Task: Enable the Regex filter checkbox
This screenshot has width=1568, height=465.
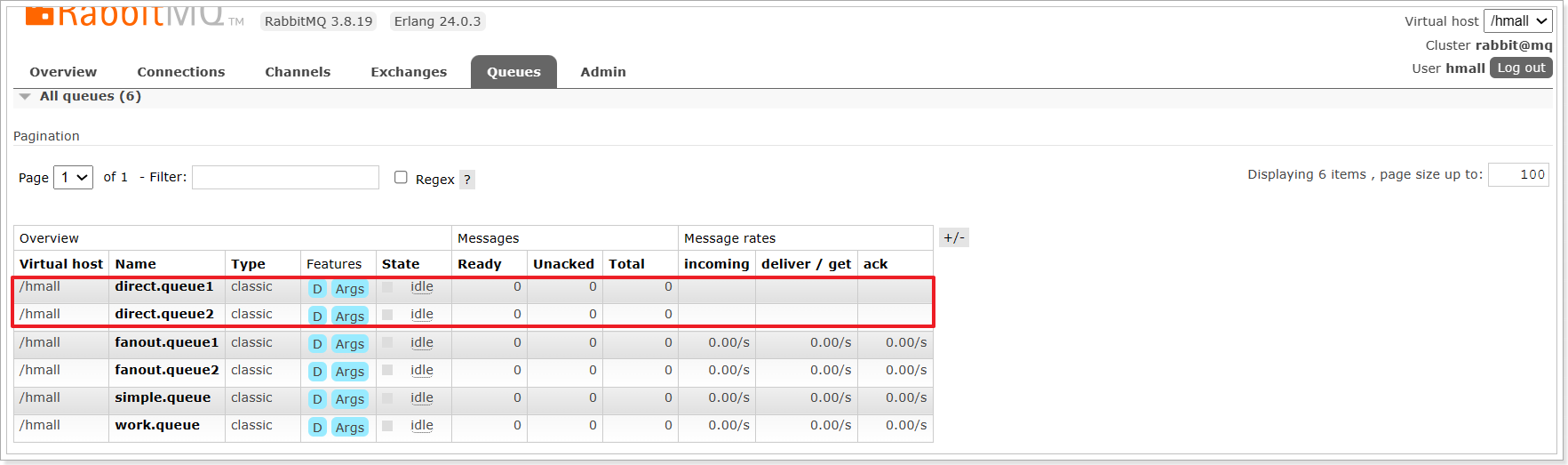Action: point(401,178)
